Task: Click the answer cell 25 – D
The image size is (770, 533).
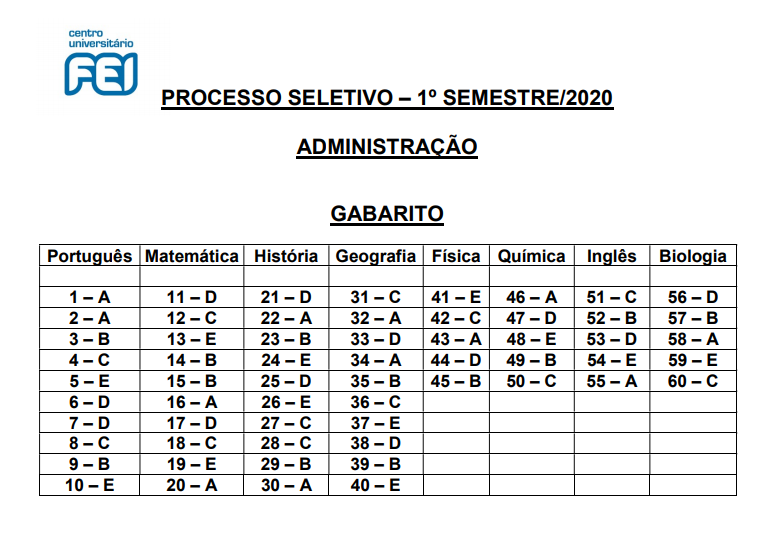Action: point(286,381)
